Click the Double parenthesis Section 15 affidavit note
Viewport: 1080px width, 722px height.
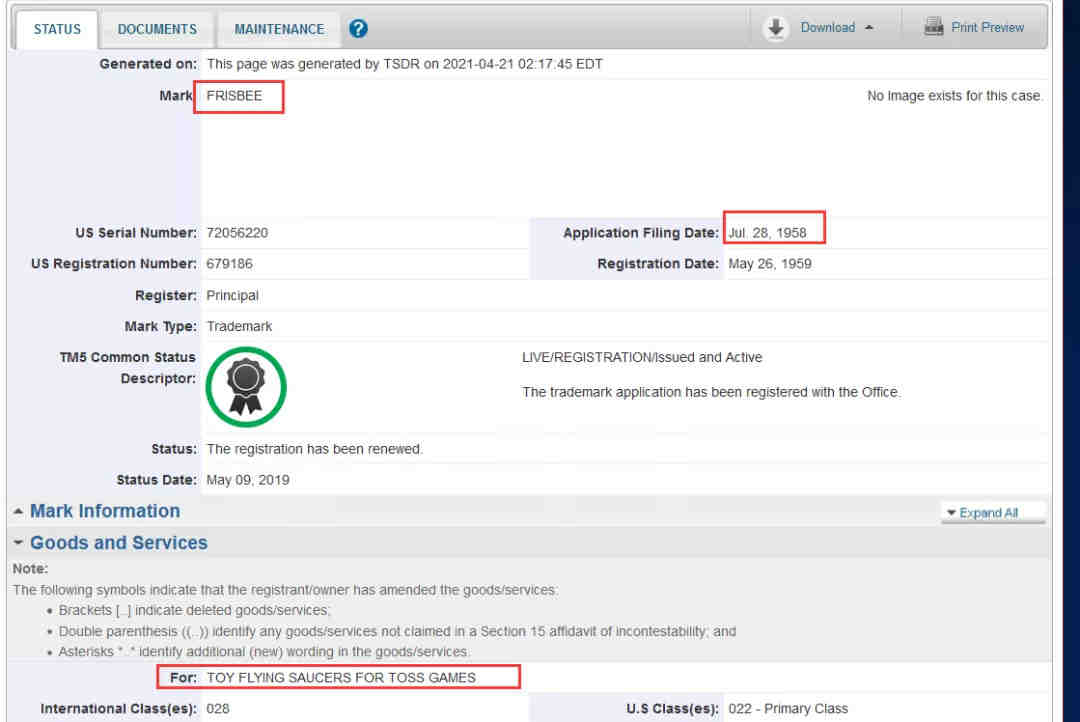(397, 631)
